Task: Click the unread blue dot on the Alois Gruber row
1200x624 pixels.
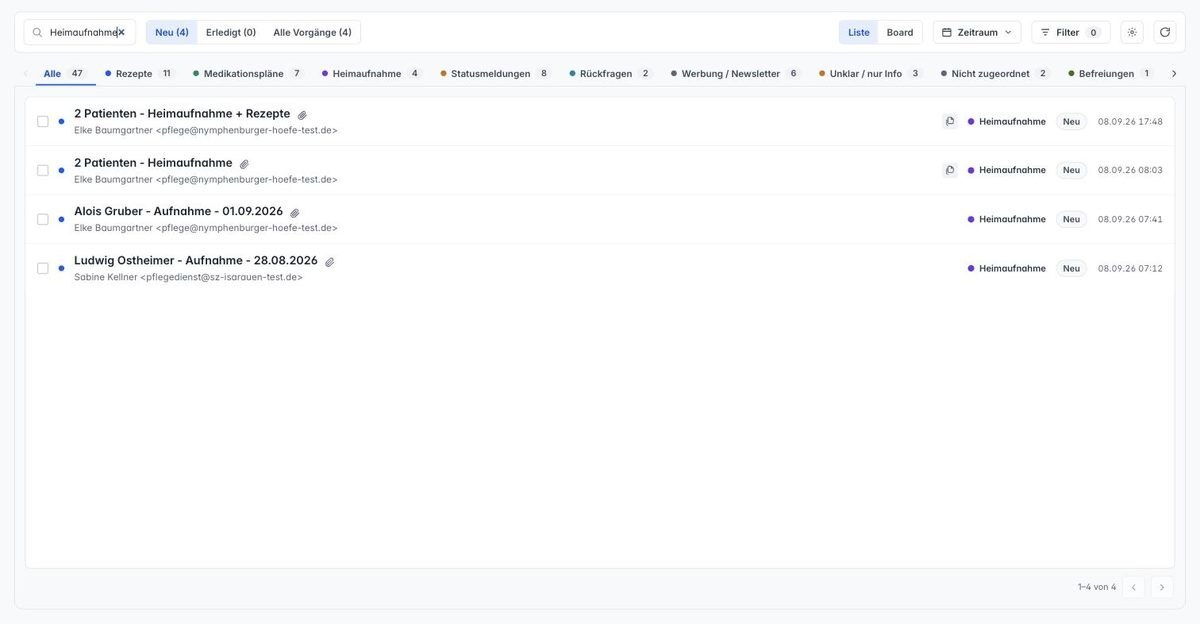Action: 61,219
